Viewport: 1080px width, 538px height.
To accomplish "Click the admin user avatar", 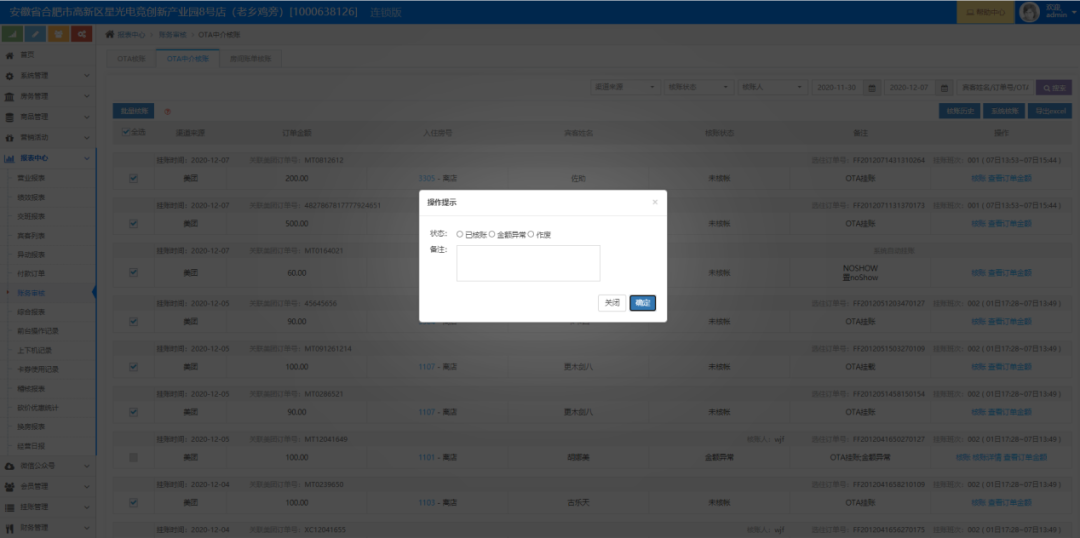I will 1029,12.
